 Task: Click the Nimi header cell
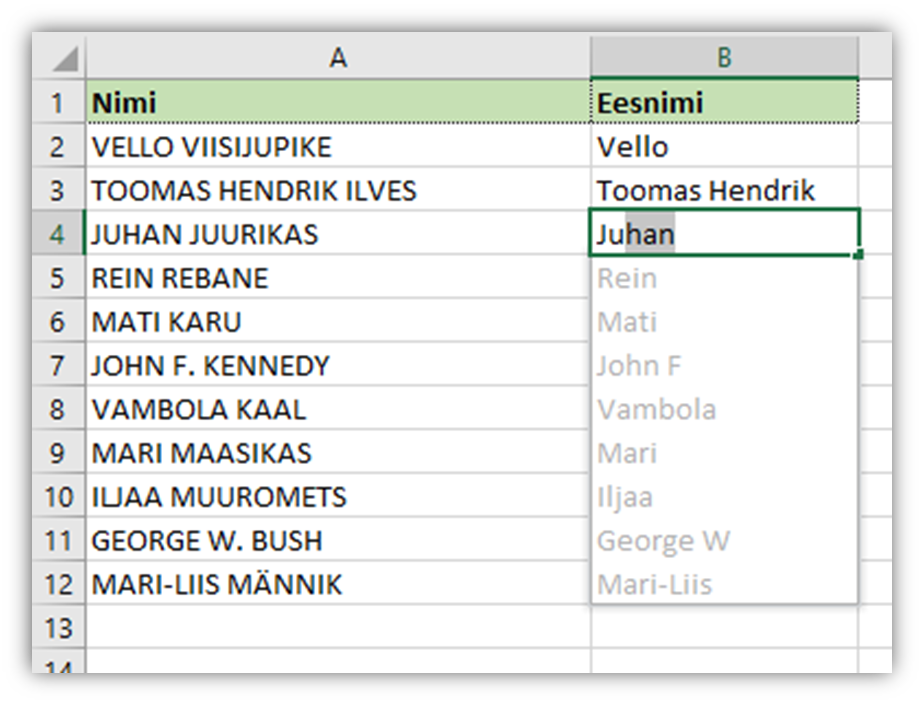pos(338,102)
